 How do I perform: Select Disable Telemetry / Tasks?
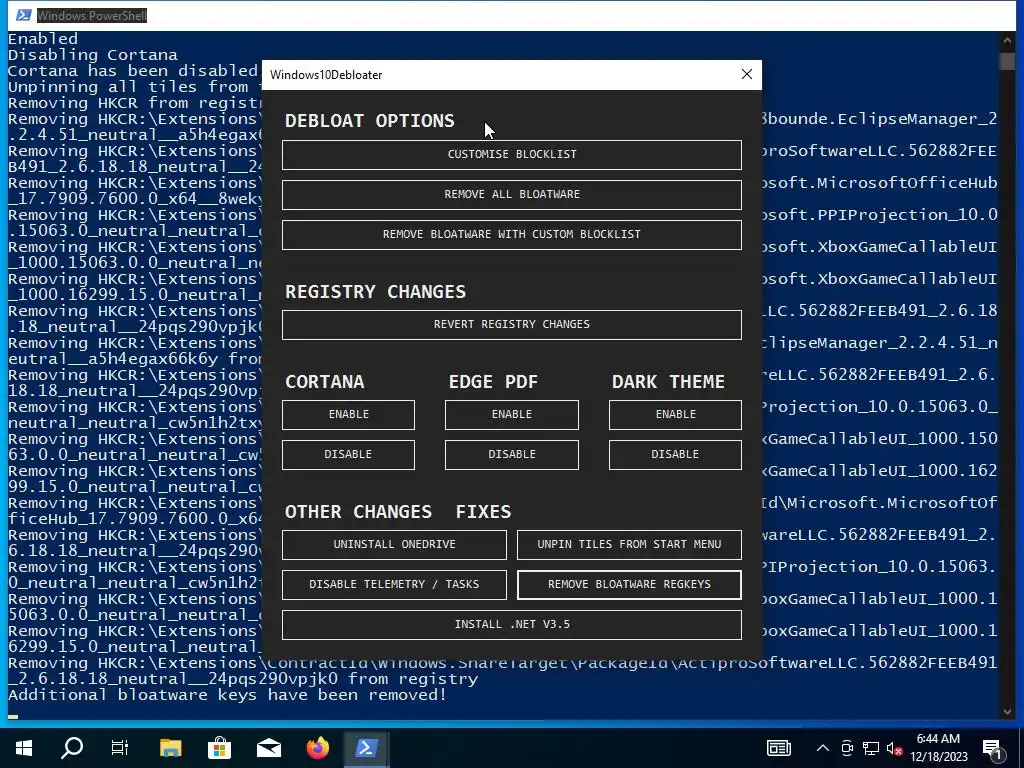coord(394,584)
